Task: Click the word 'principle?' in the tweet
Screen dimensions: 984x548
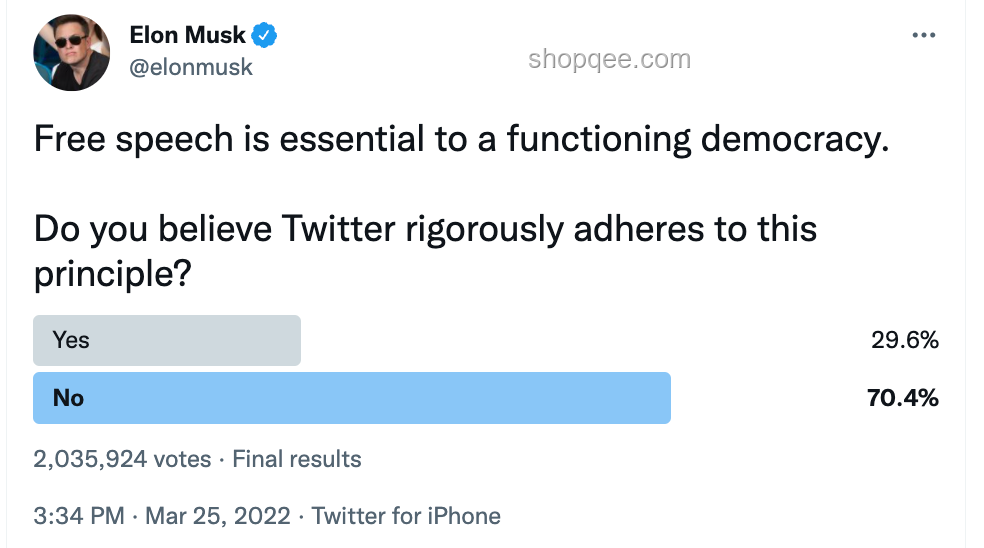Action: pos(112,275)
